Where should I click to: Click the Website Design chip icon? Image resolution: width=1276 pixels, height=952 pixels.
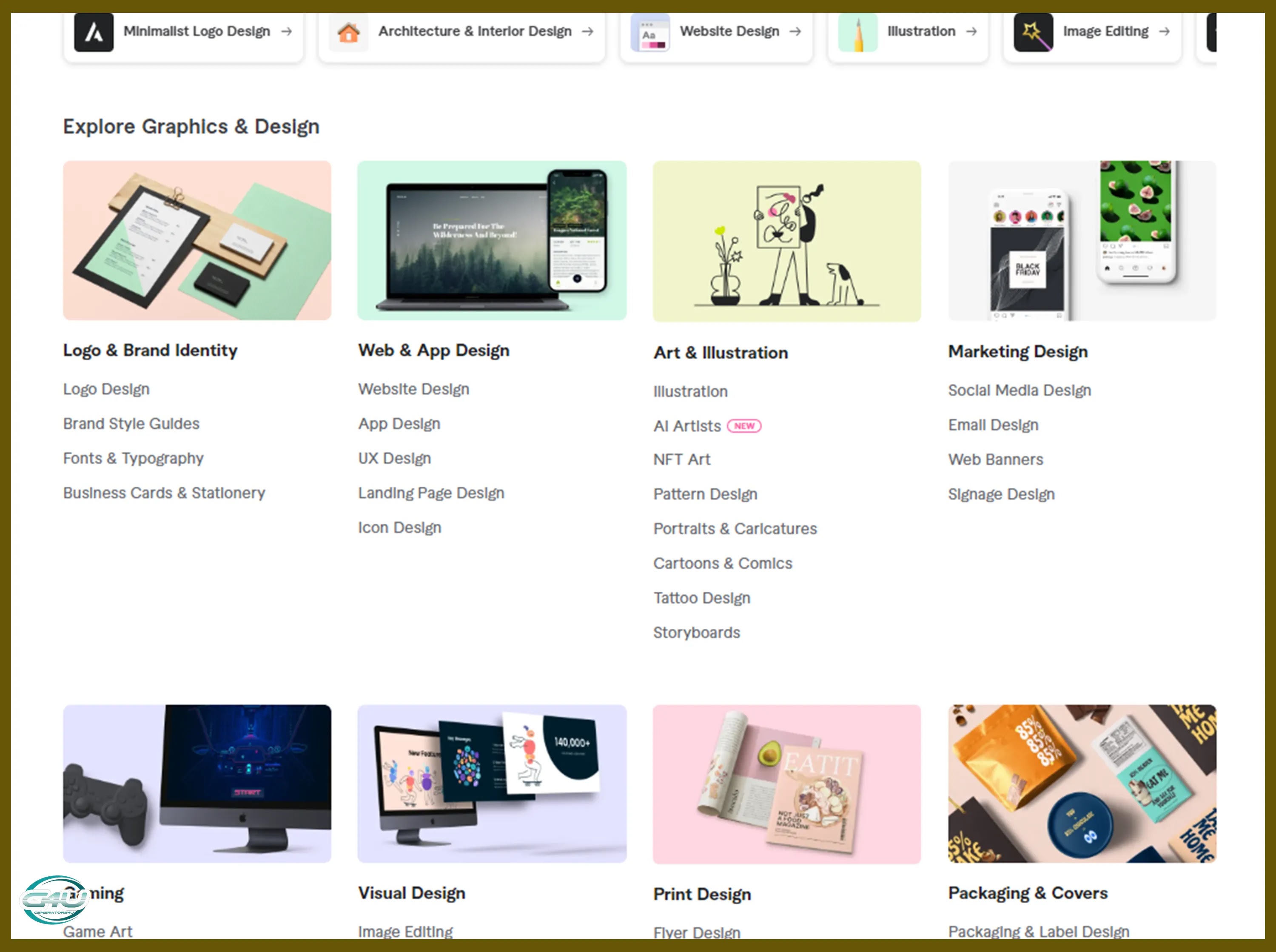pyautogui.click(x=650, y=32)
